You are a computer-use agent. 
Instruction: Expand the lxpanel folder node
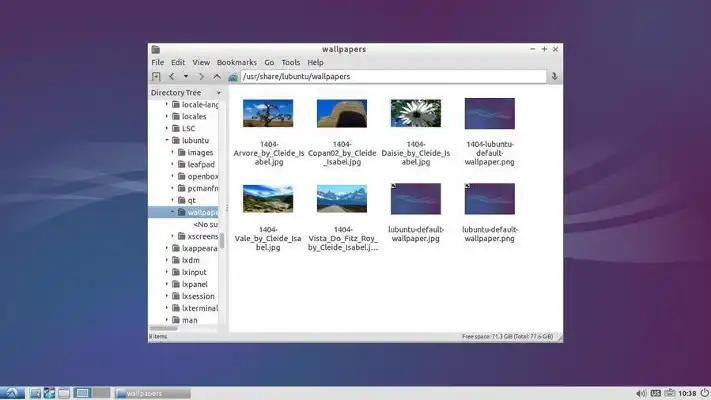tap(167, 285)
